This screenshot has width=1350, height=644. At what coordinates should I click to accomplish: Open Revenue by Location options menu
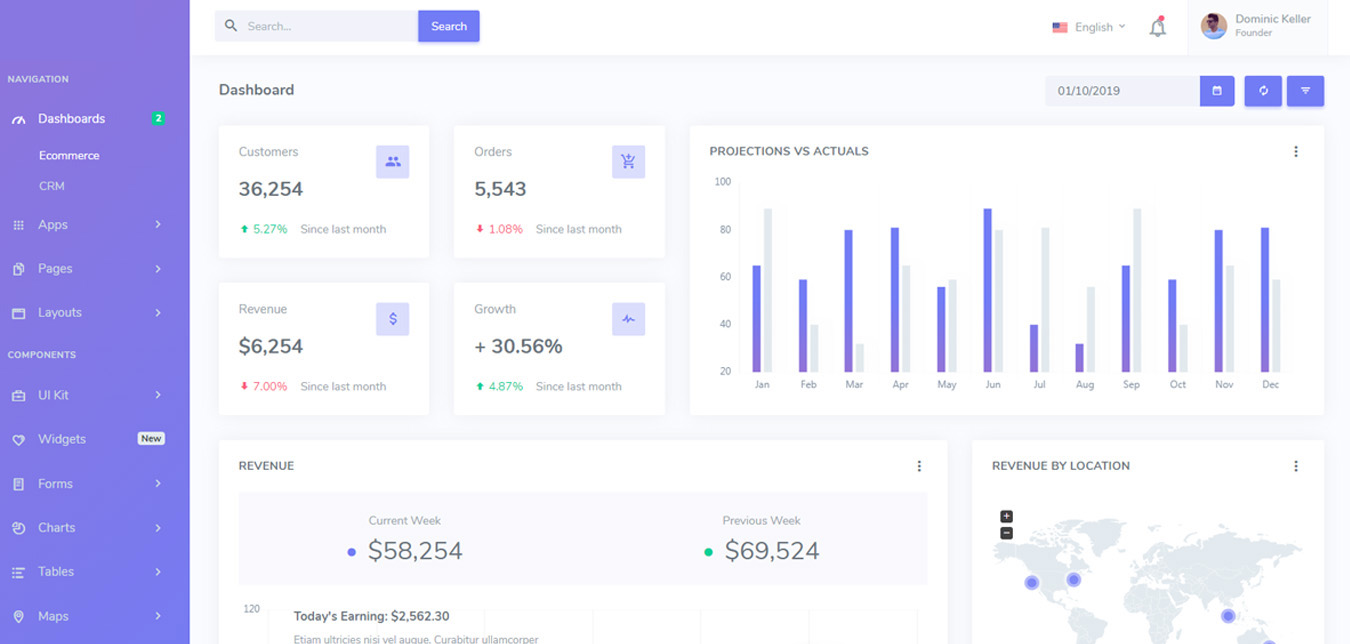click(1295, 466)
